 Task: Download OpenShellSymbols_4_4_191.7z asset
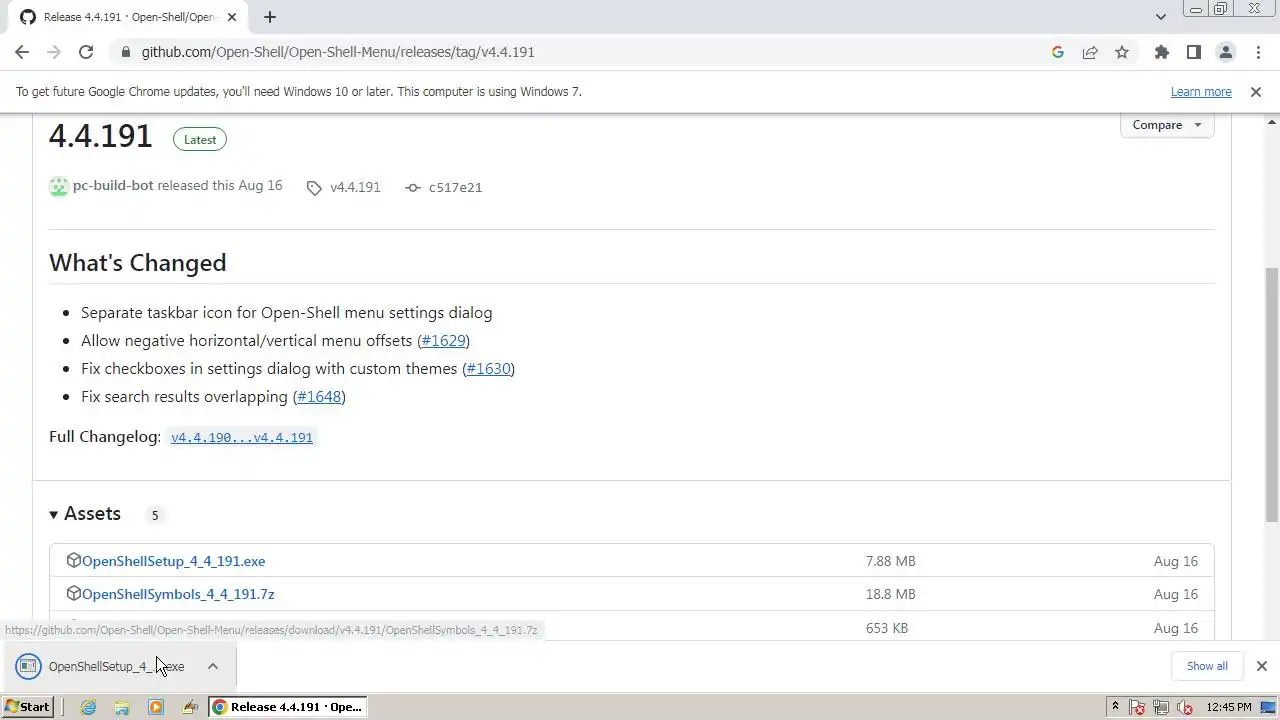pyautogui.click(x=178, y=594)
